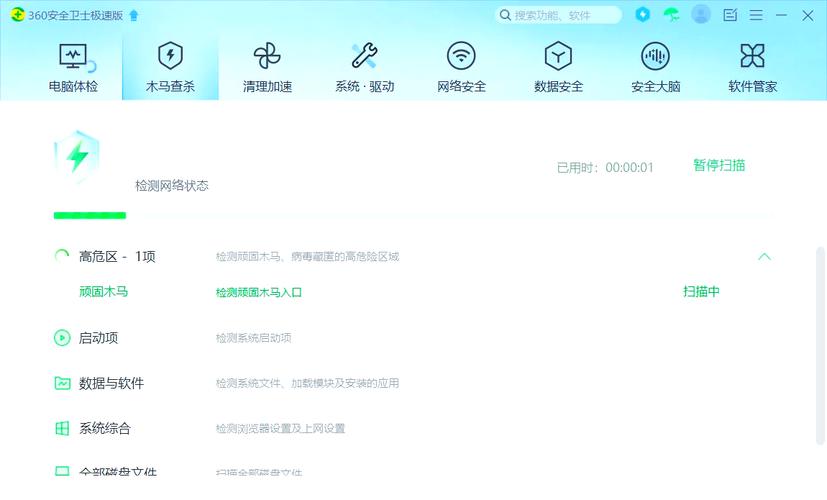Open 软件管家 icon
The width and height of the screenshot is (827, 500).
coord(752,56)
